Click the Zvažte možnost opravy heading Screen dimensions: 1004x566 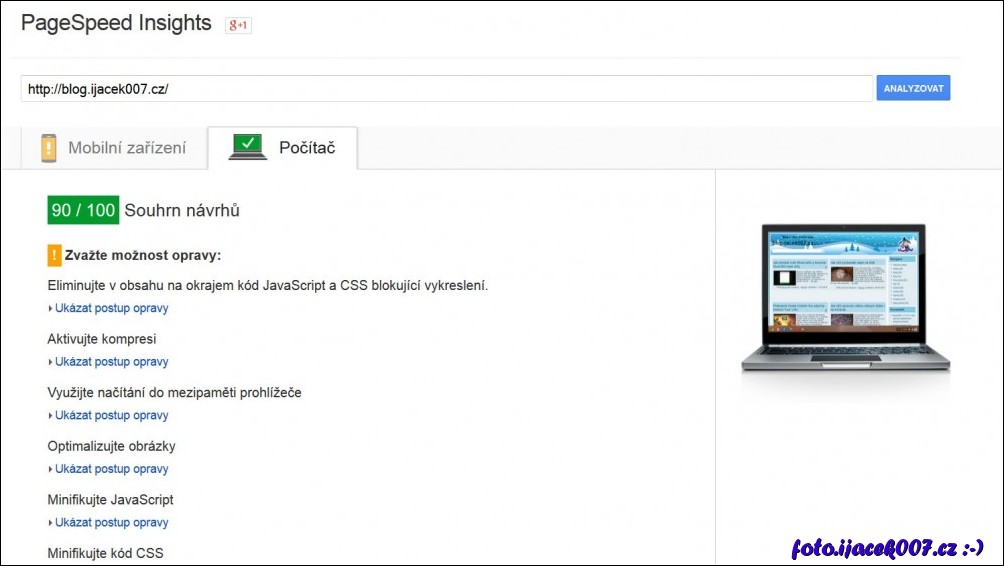pyautogui.click(x=143, y=255)
